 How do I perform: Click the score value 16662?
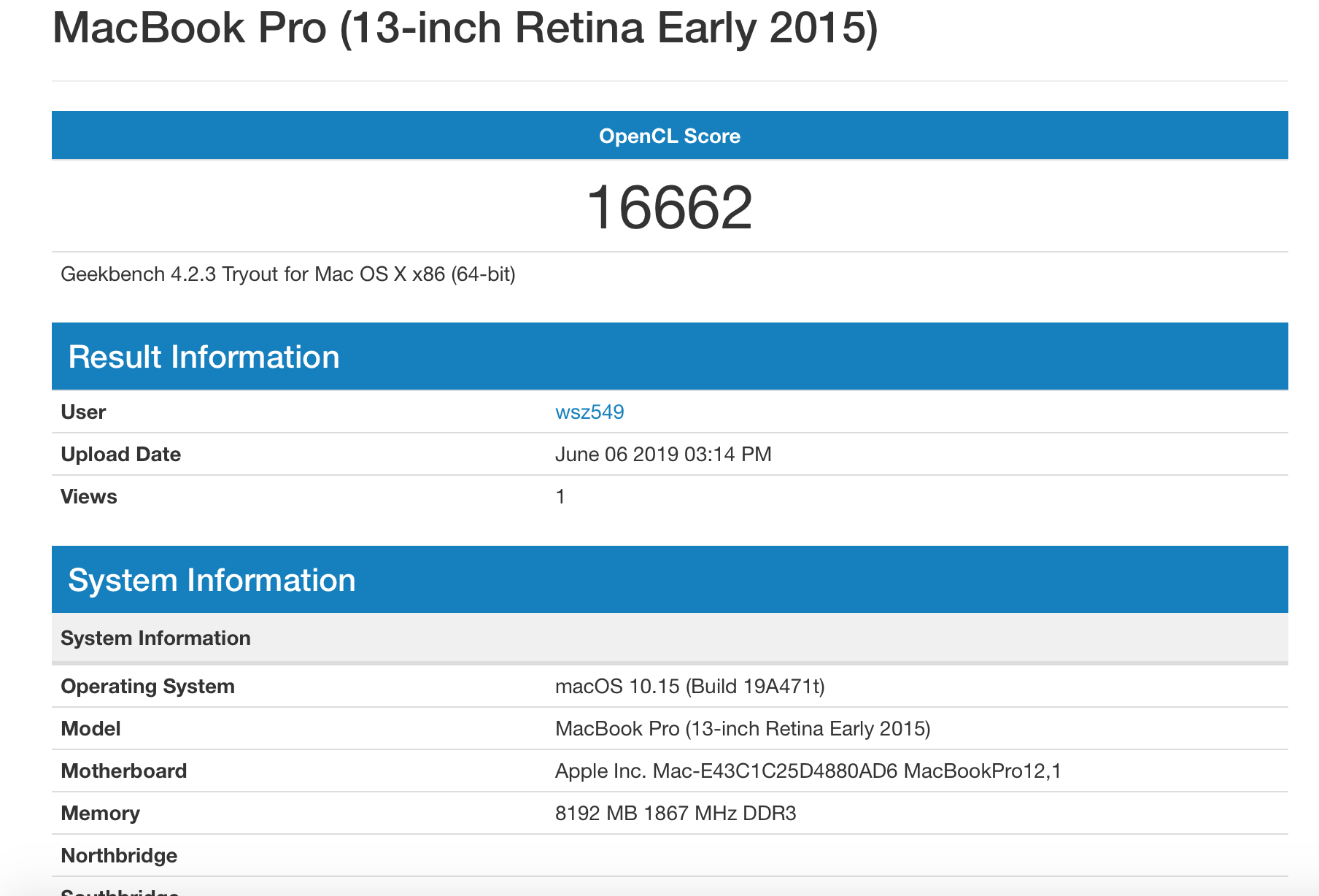(x=670, y=208)
